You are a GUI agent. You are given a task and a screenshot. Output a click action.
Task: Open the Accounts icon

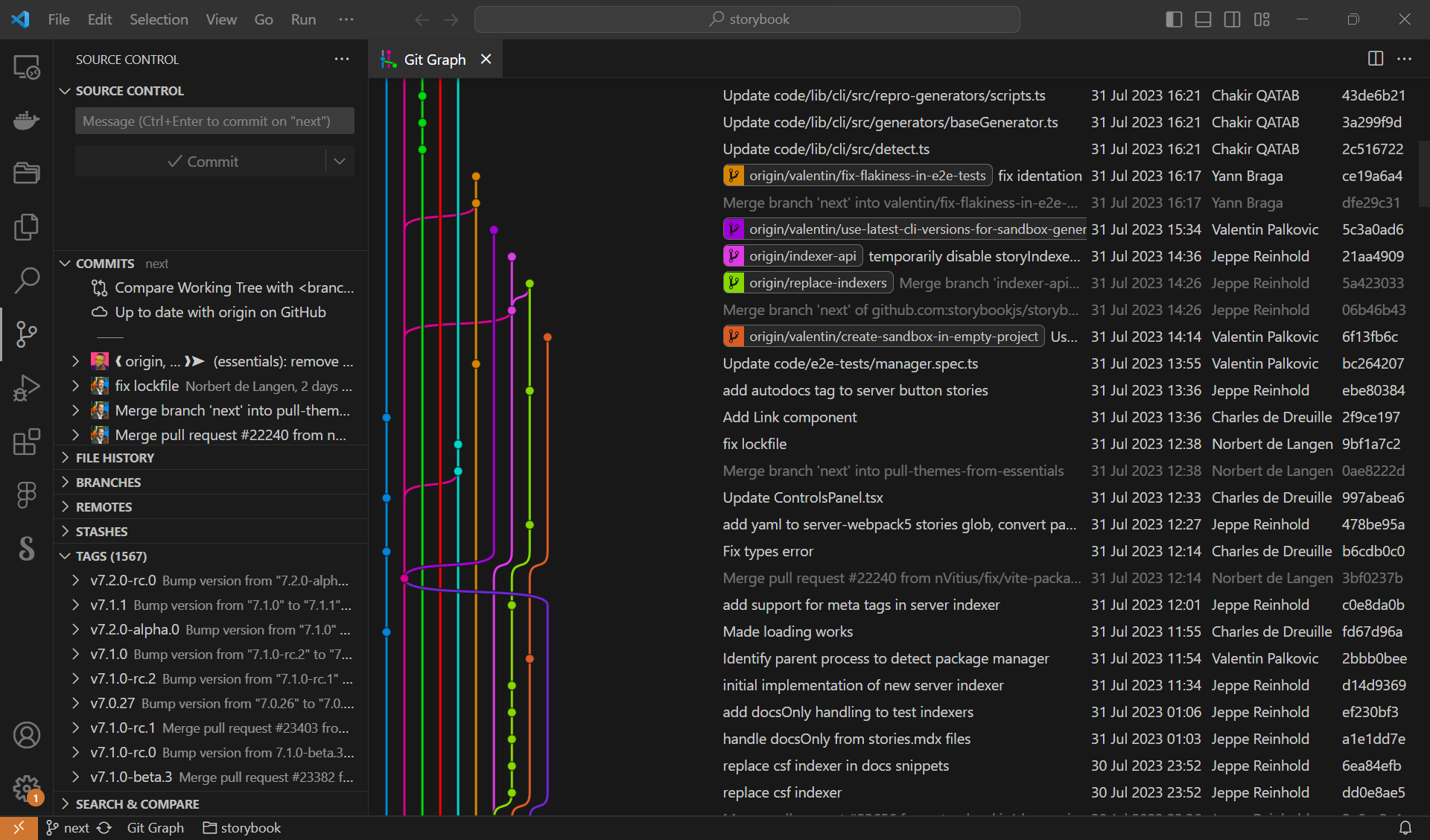[x=27, y=735]
